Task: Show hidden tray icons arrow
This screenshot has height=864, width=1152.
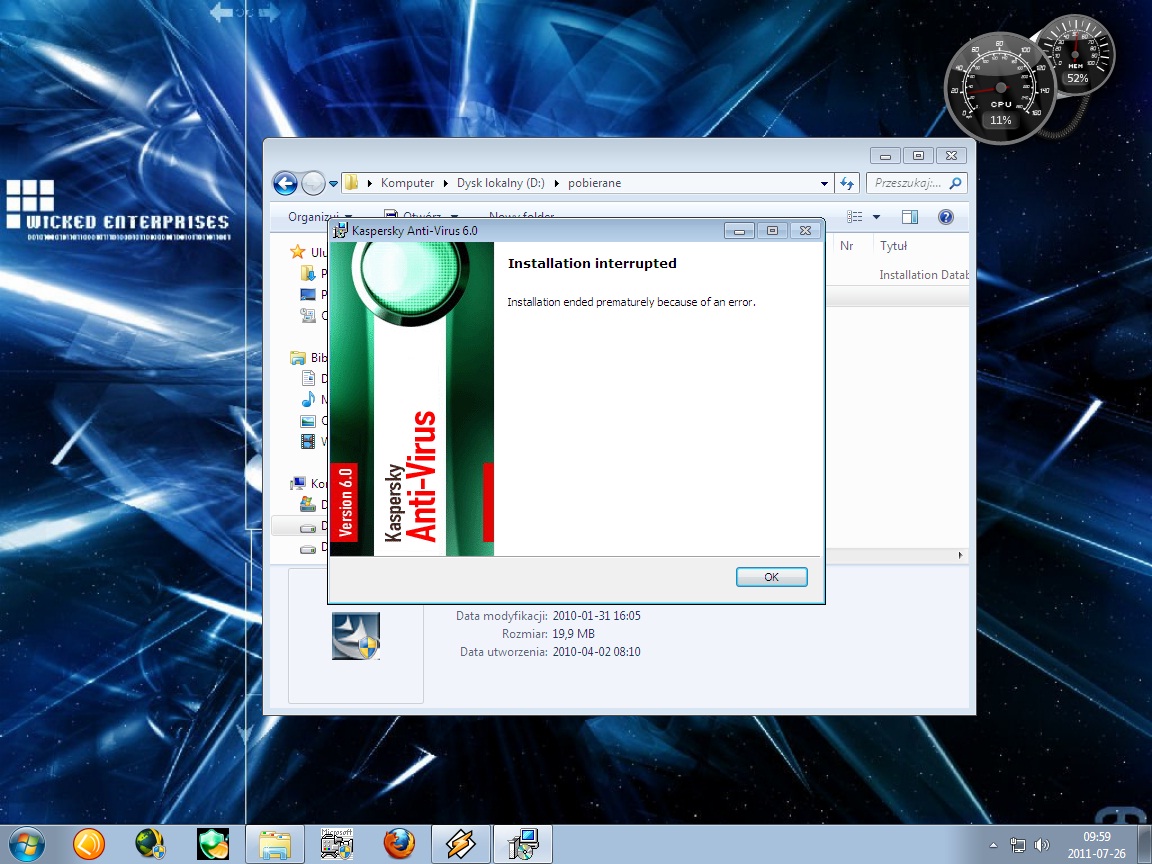Action: (x=993, y=845)
